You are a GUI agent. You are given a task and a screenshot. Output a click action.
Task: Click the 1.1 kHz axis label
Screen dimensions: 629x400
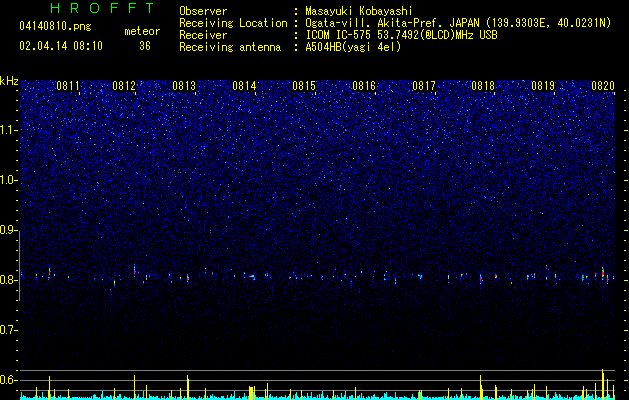[9, 130]
